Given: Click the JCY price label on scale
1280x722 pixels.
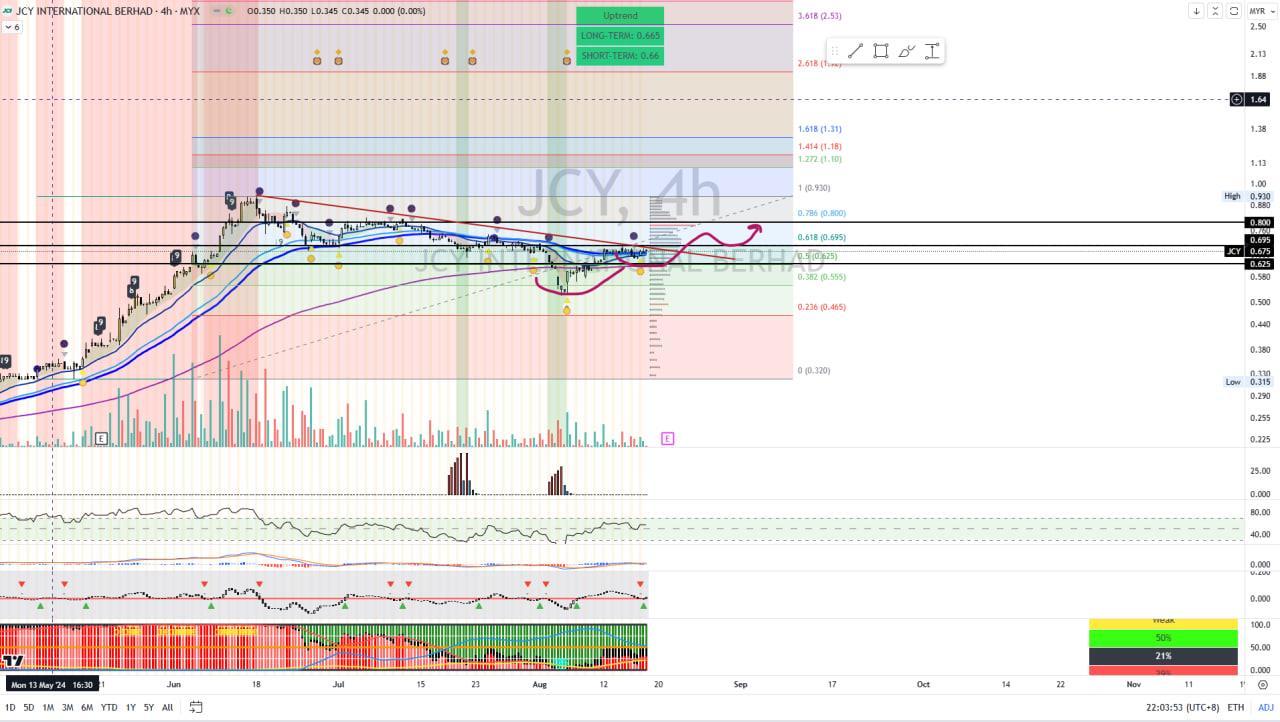Looking at the screenshot, I should pyautogui.click(x=1234, y=251).
